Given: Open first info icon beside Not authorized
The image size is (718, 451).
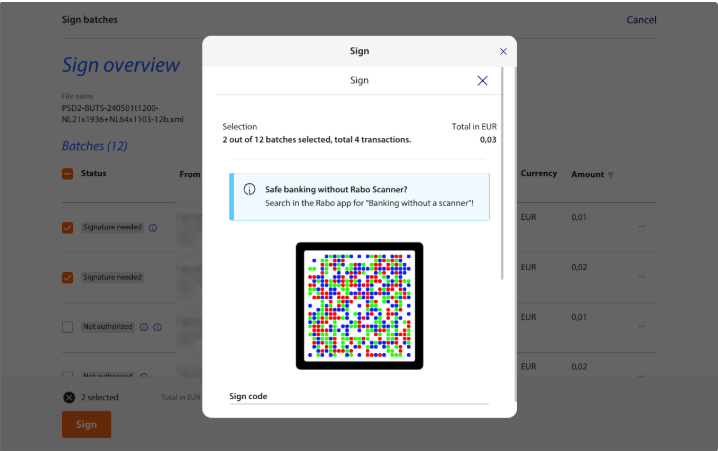Looking at the screenshot, I should click(x=144, y=327).
